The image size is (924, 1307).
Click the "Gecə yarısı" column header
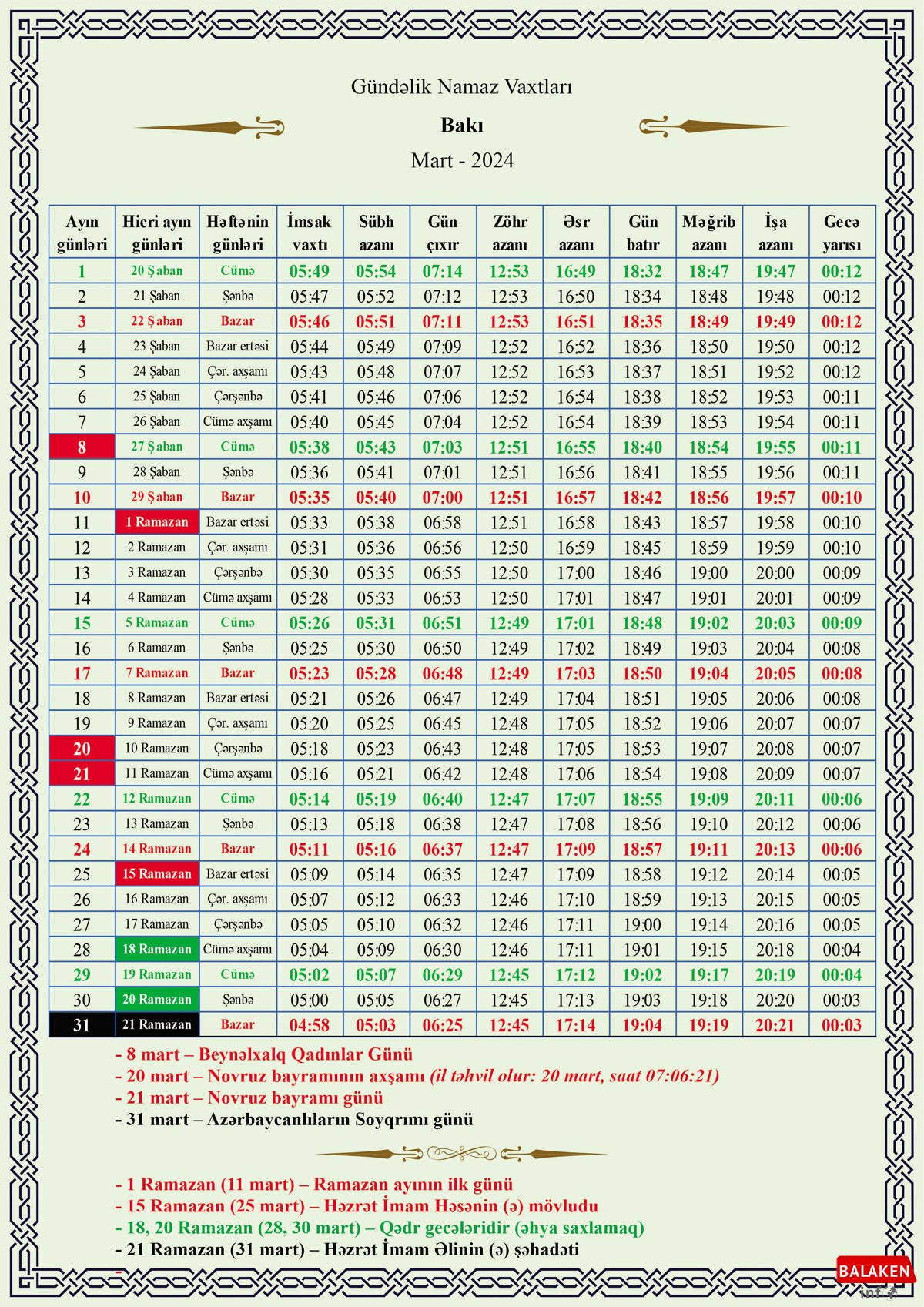[x=842, y=233]
